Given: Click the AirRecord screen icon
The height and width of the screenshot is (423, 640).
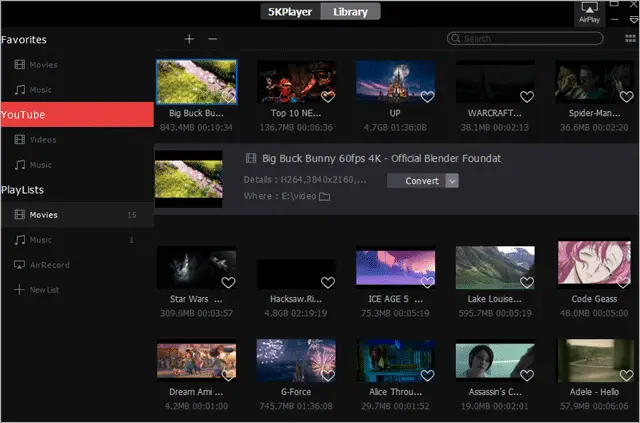Looking at the screenshot, I should [19, 265].
